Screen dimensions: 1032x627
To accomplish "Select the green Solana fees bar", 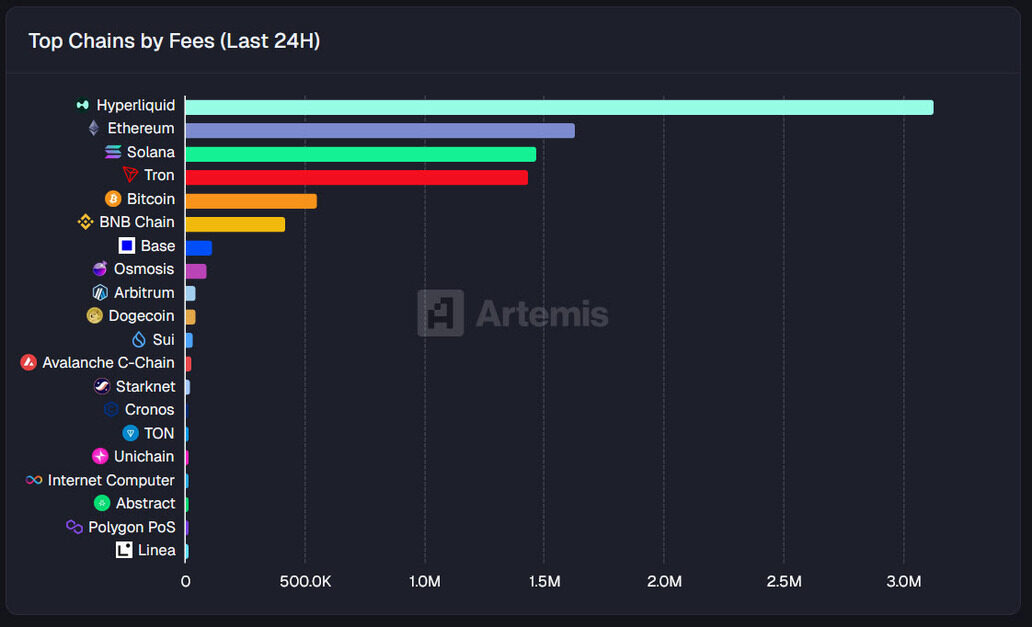I will [x=361, y=154].
